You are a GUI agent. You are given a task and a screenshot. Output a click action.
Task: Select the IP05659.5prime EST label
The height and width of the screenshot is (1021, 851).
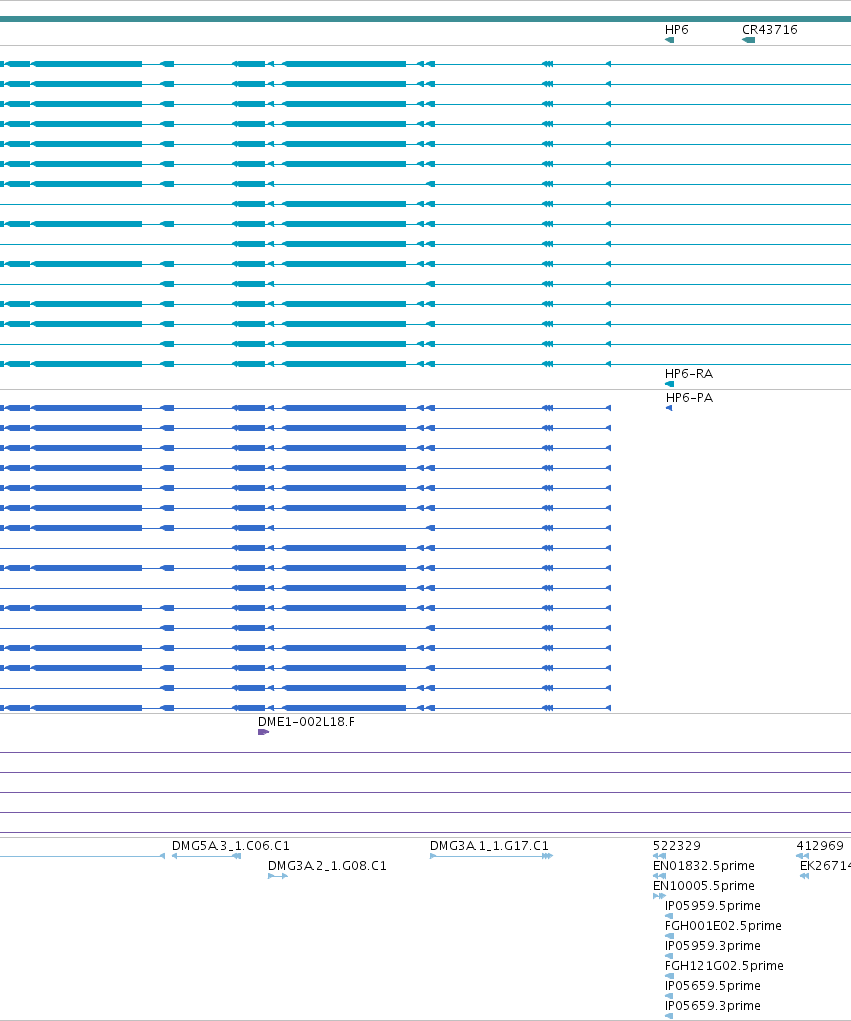pyautogui.click(x=712, y=986)
